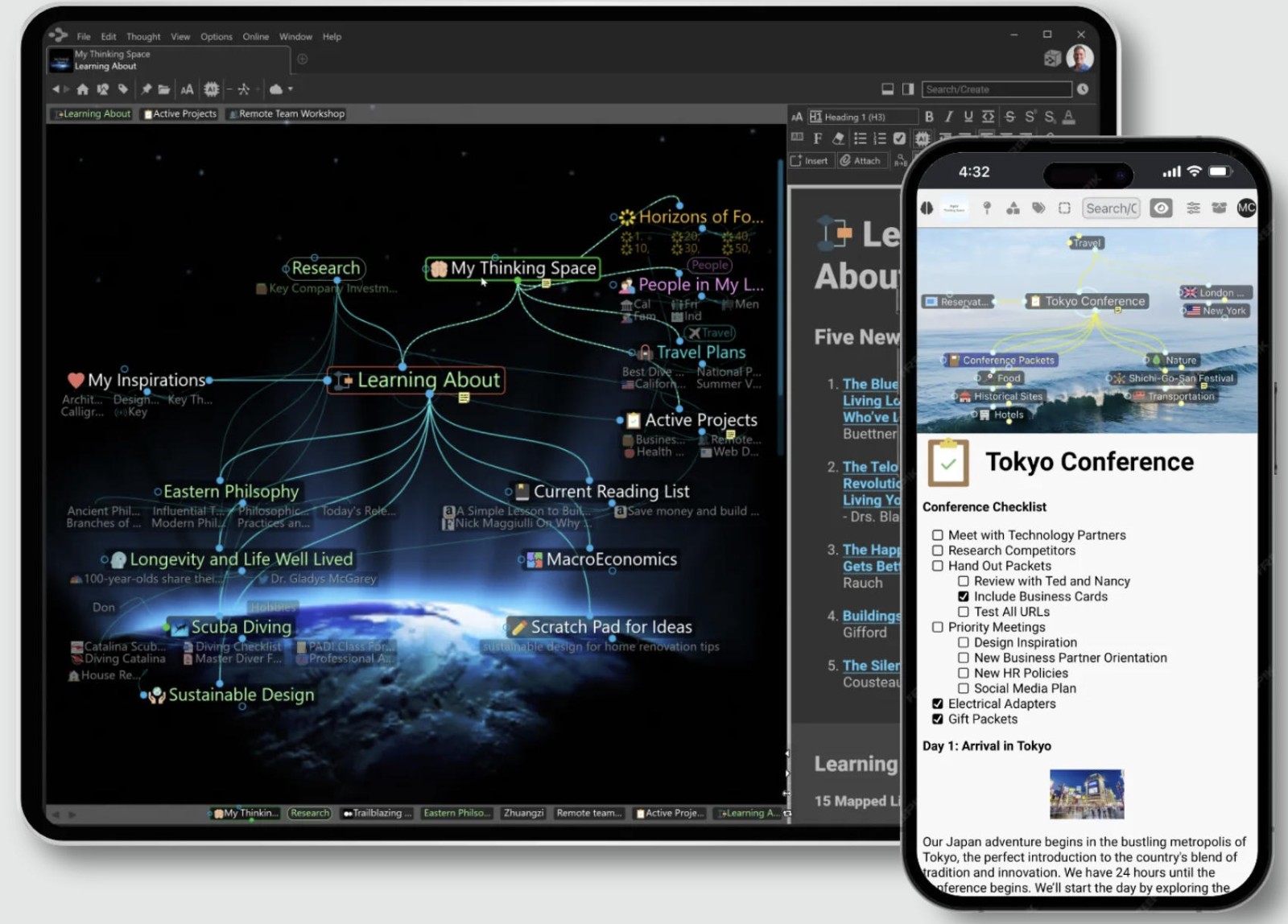Open the history clock icon beside search
1288x924 pixels.
(x=1083, y=89)
